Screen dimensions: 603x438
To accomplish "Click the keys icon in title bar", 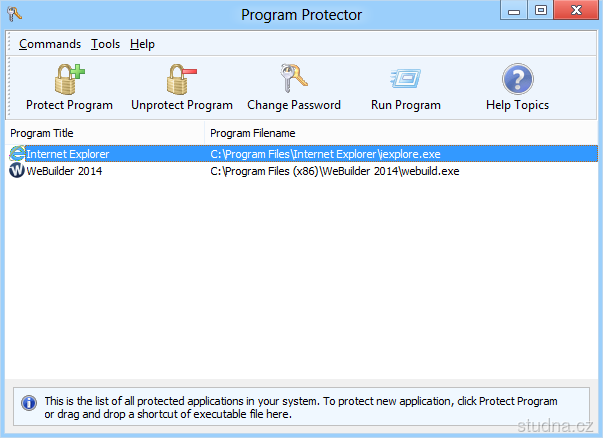I will click(14, 14).
